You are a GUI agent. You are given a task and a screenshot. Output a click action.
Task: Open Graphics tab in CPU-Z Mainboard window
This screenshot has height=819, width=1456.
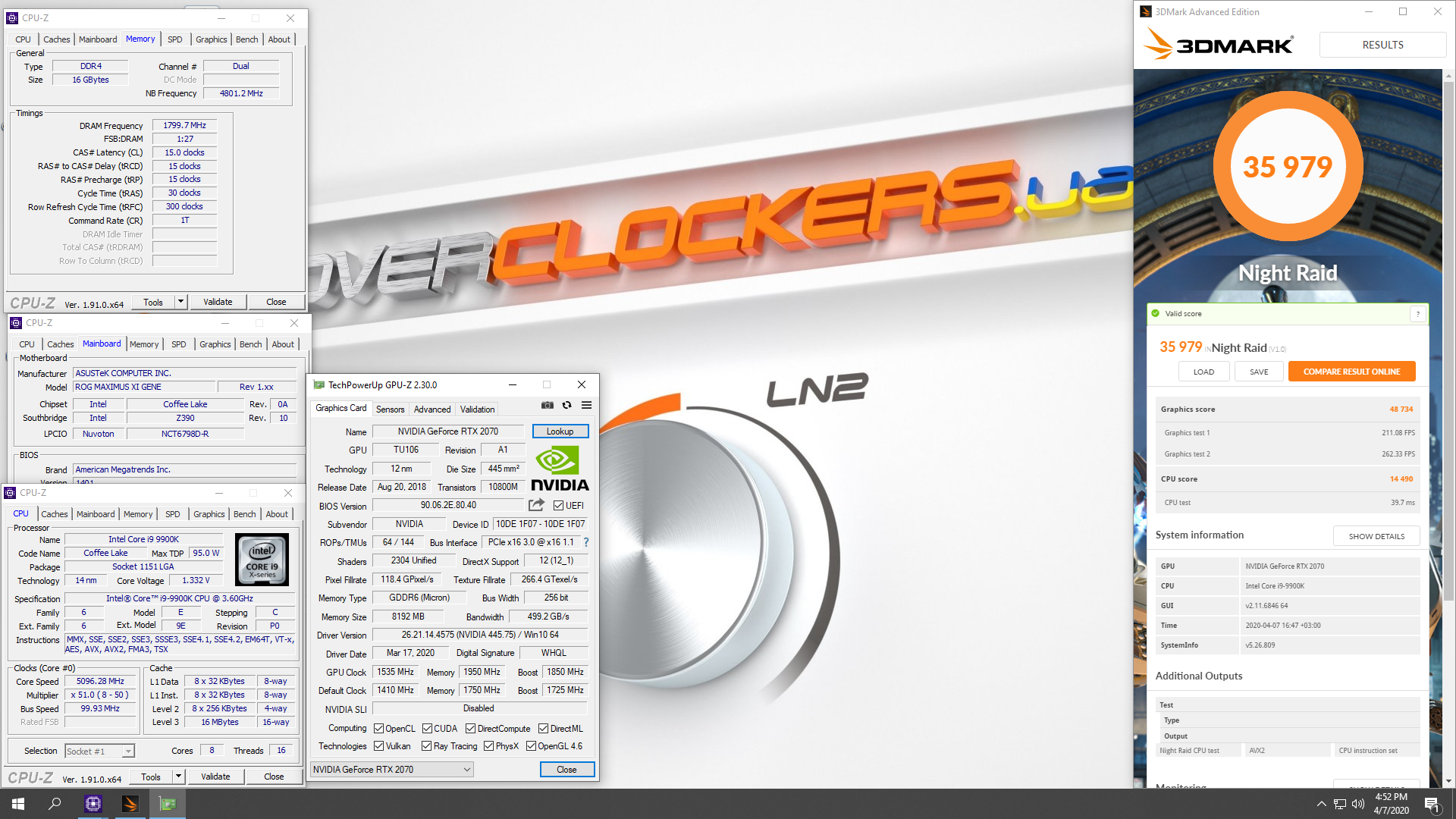(215, 344)
